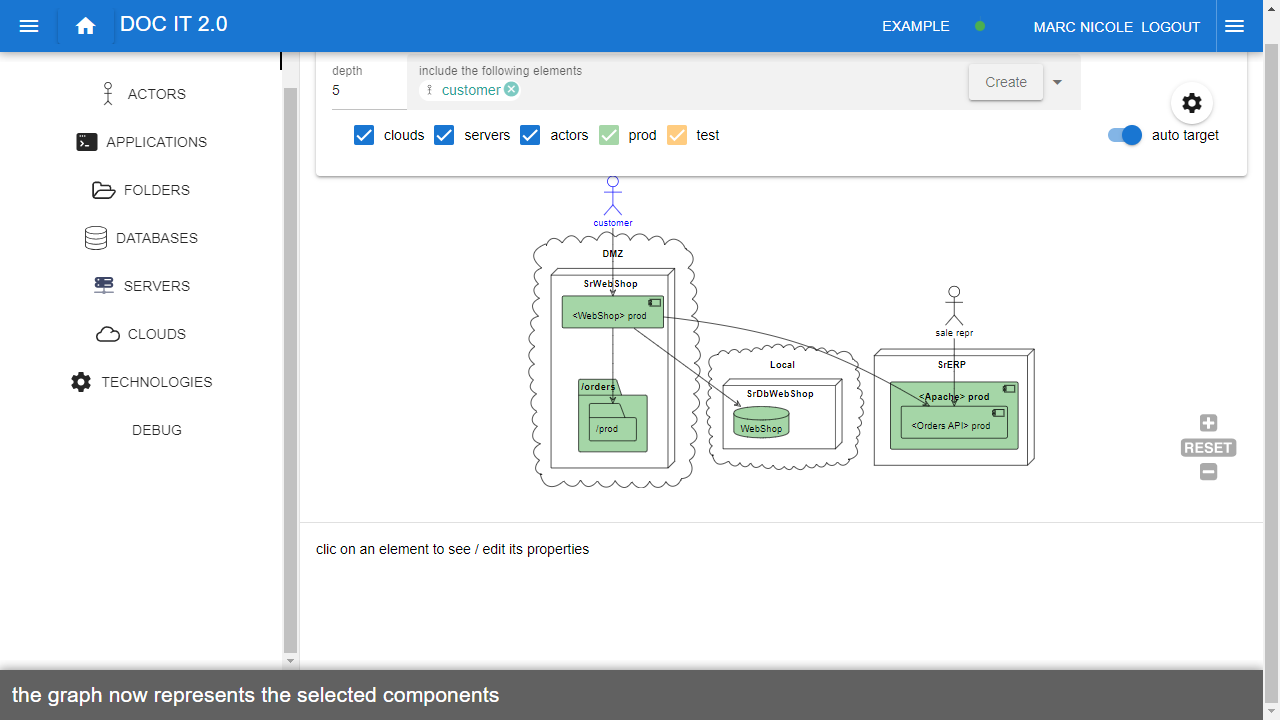Select the WebShop database node

pos(761,422)
